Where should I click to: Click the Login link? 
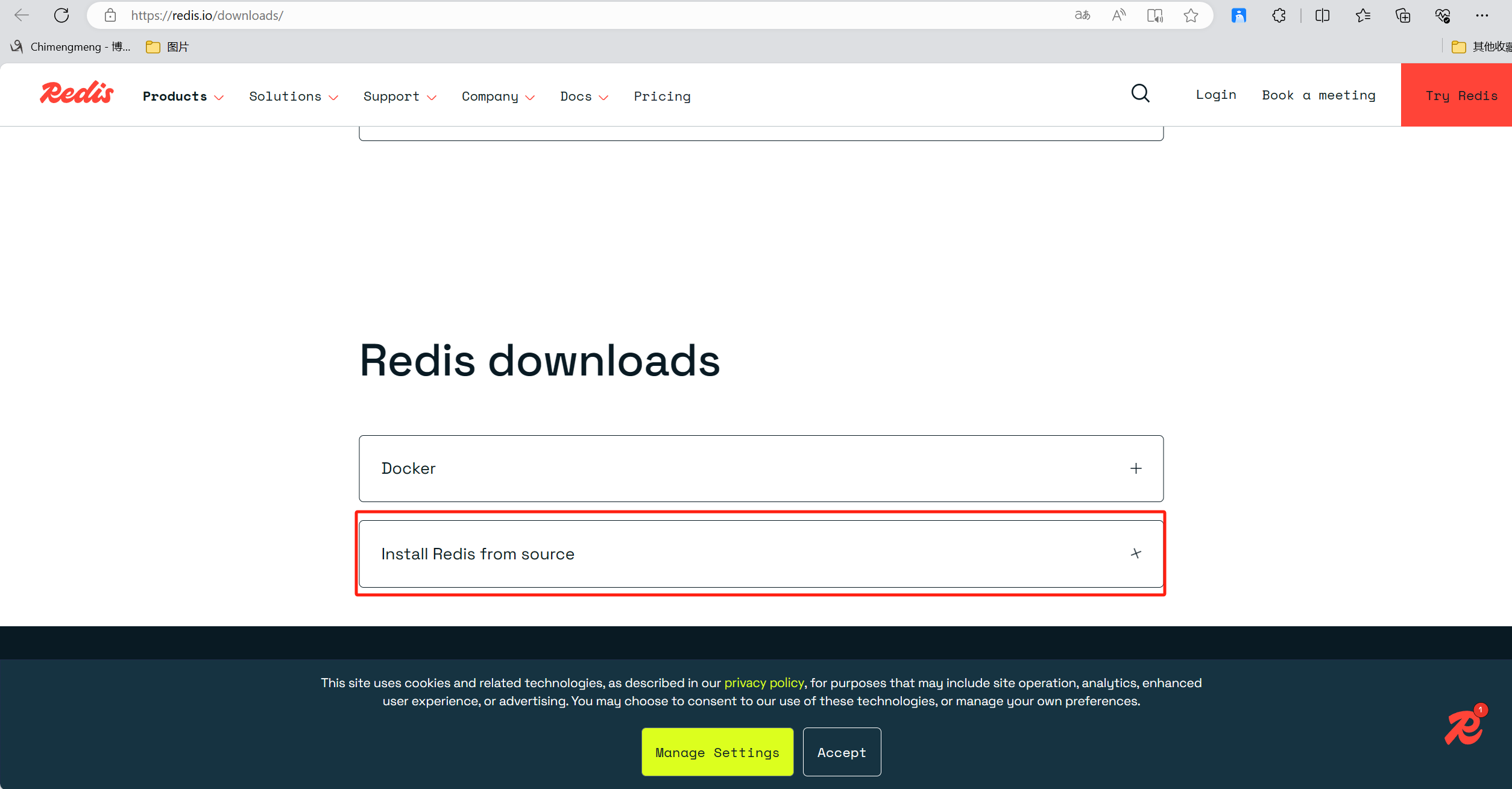(1216, 95)
